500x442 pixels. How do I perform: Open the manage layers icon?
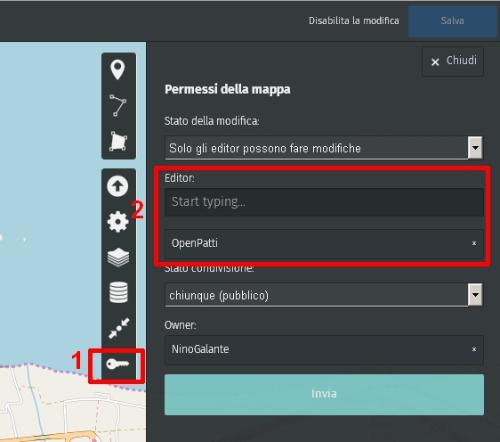[x=118, y=257]
